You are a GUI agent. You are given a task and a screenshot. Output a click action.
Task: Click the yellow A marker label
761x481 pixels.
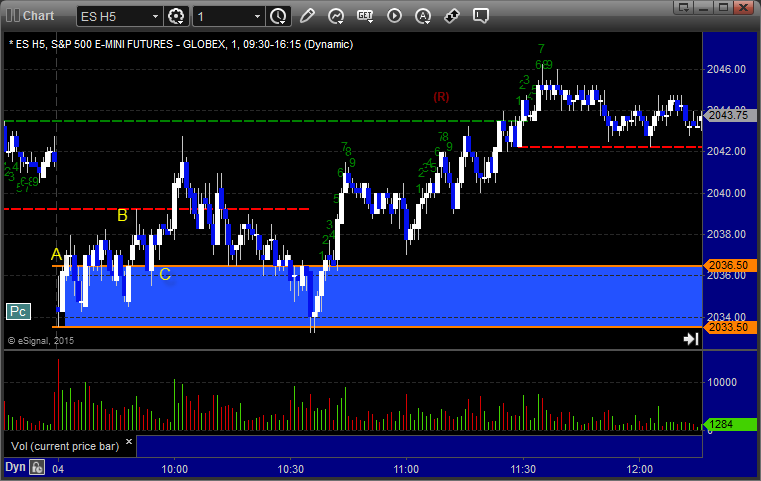(56, 254)
